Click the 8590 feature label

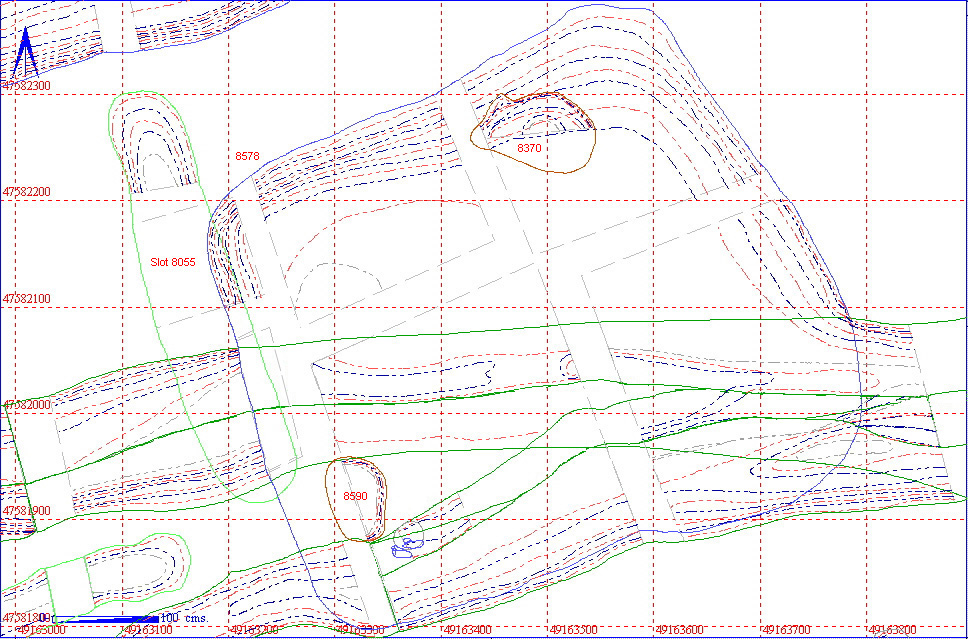click(x=355, y=497)
